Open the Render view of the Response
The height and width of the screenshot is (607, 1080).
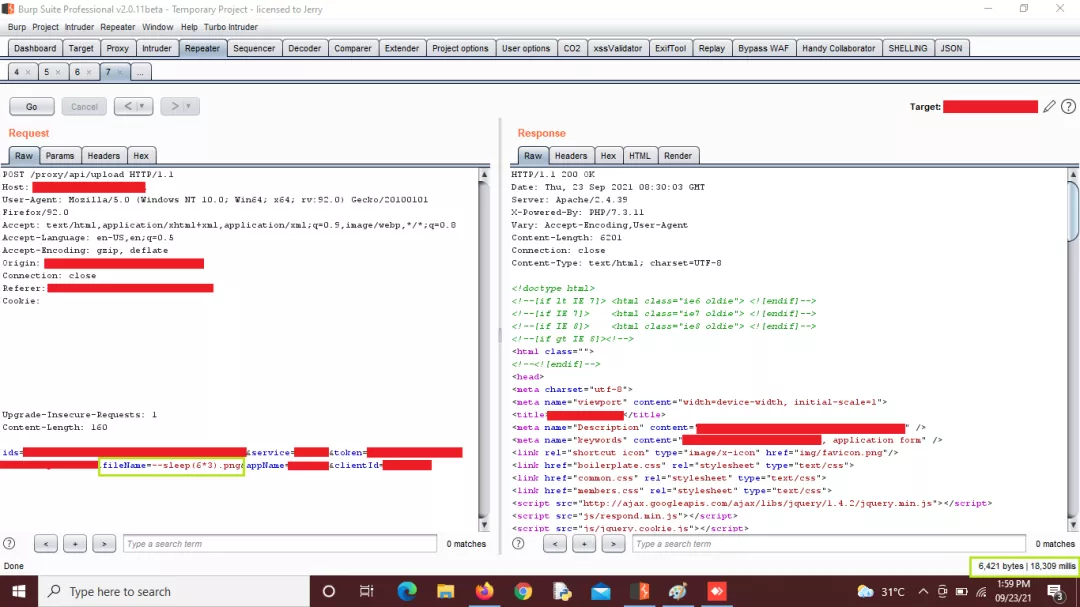pyautogui.click(x=678, y=155)
